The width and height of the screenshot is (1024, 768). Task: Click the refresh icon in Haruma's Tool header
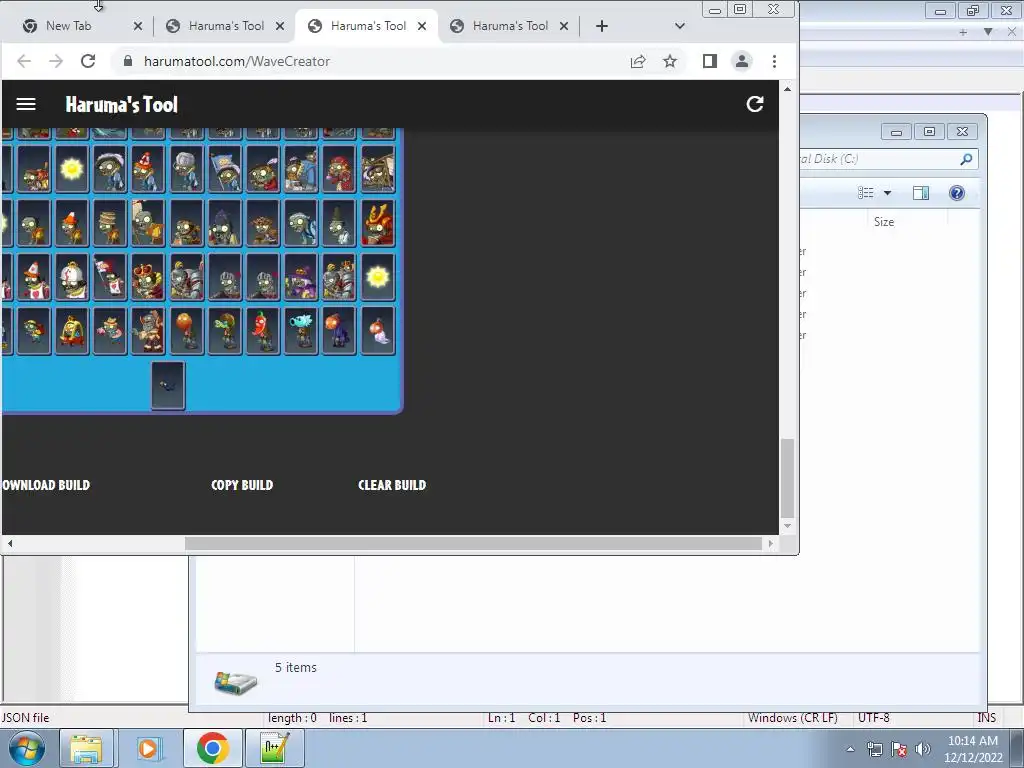[x=755, y=104]
